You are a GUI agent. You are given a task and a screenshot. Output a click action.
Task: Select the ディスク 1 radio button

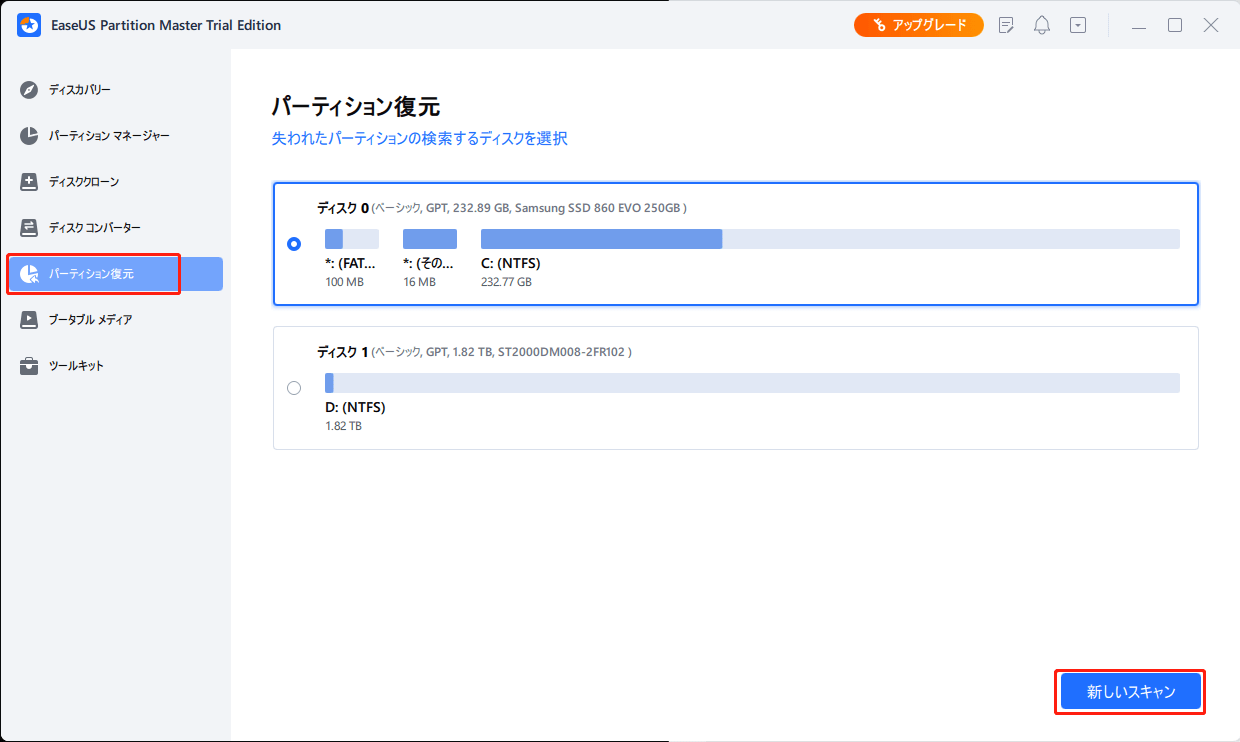[x=293, y=387]
